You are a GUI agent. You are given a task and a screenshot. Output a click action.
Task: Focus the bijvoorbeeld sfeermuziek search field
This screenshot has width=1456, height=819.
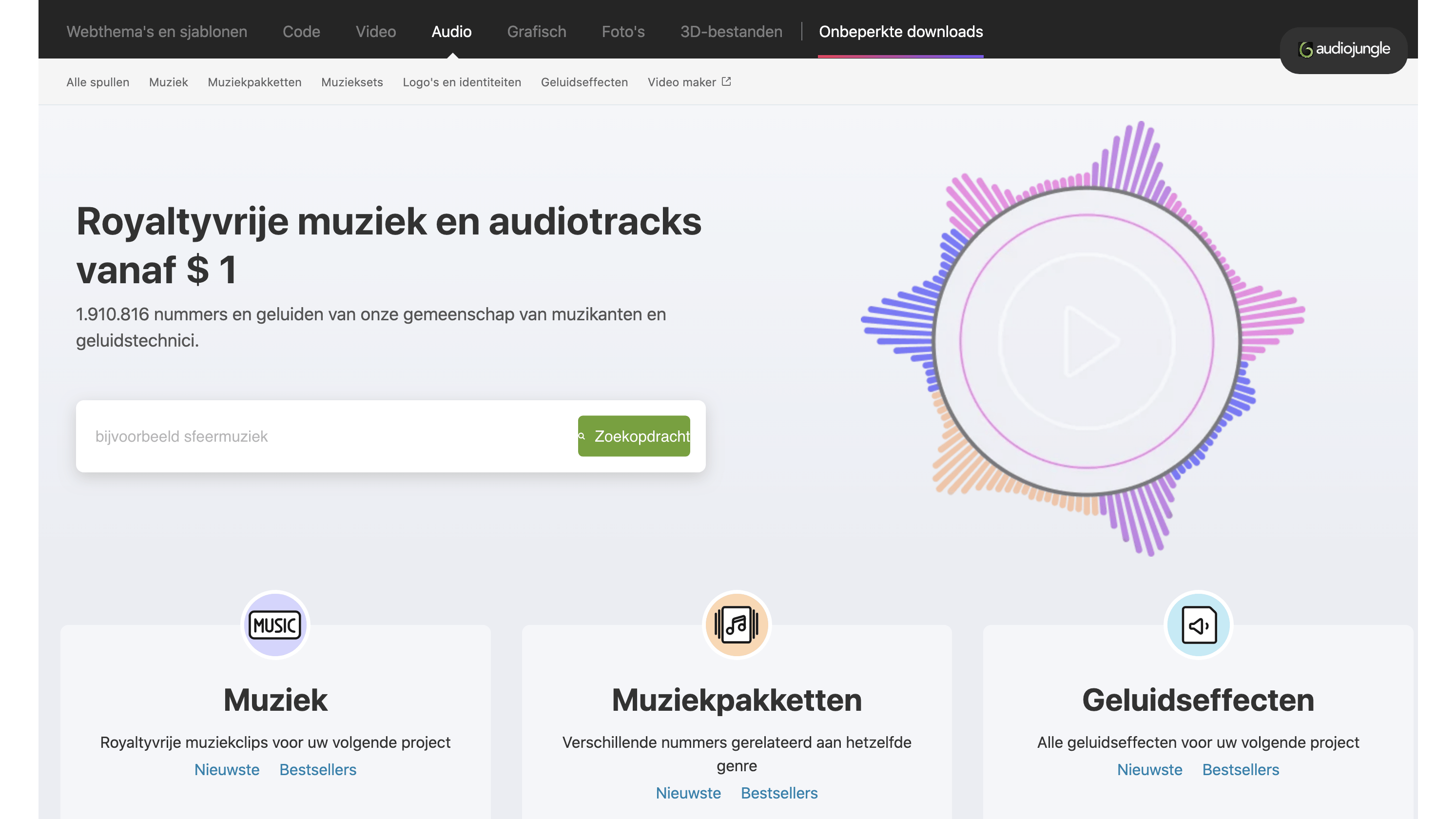tap(328, 436)
